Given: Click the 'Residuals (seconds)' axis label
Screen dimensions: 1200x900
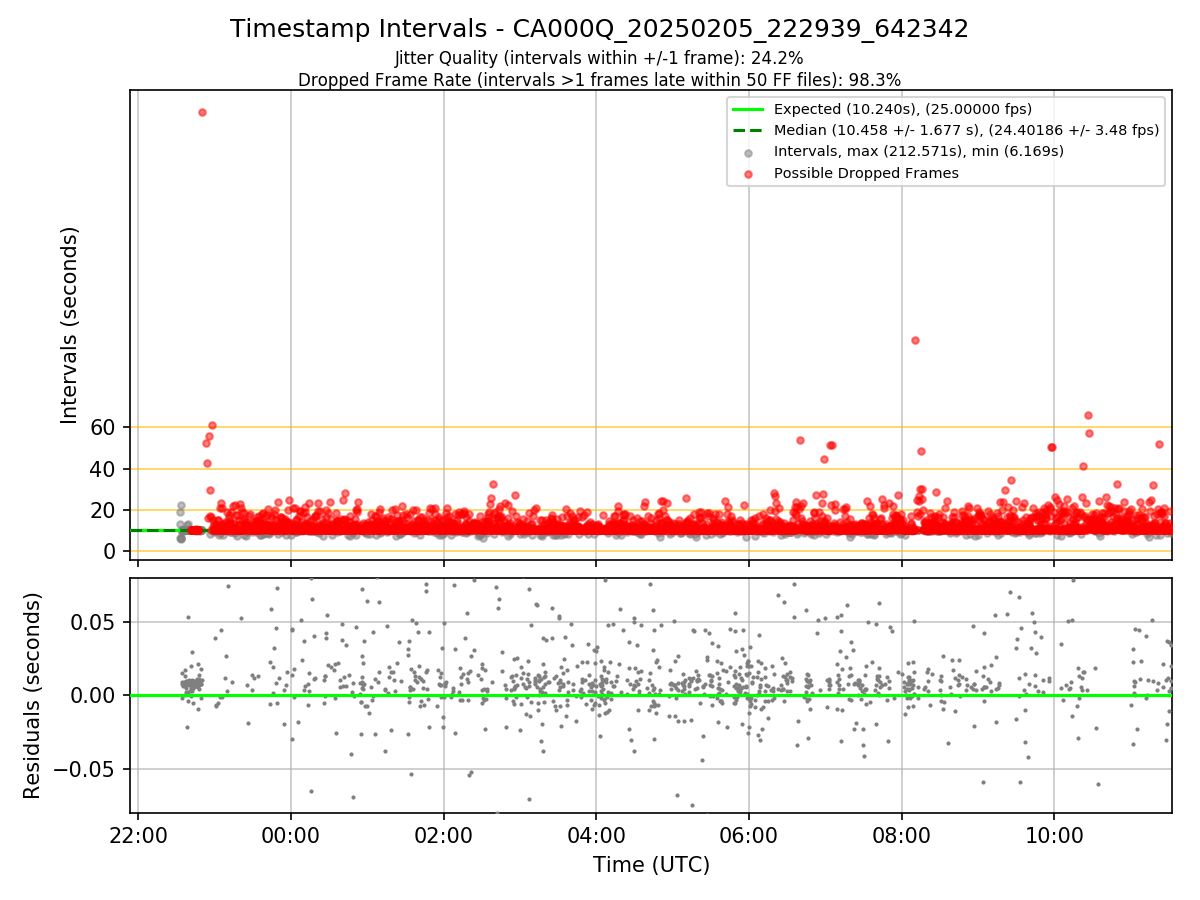Looking at the screenshot, I should (33, 695).
